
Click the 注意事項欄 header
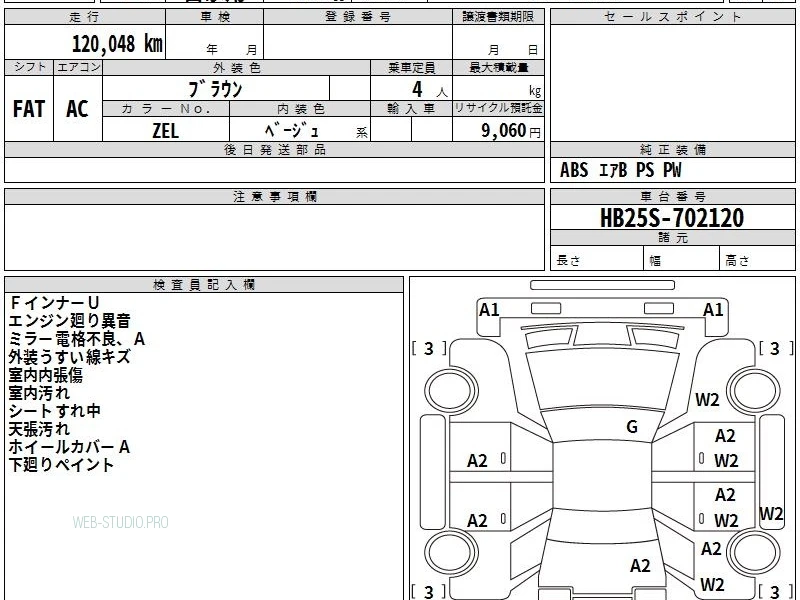pyautogui.click(x=274, y=196)
